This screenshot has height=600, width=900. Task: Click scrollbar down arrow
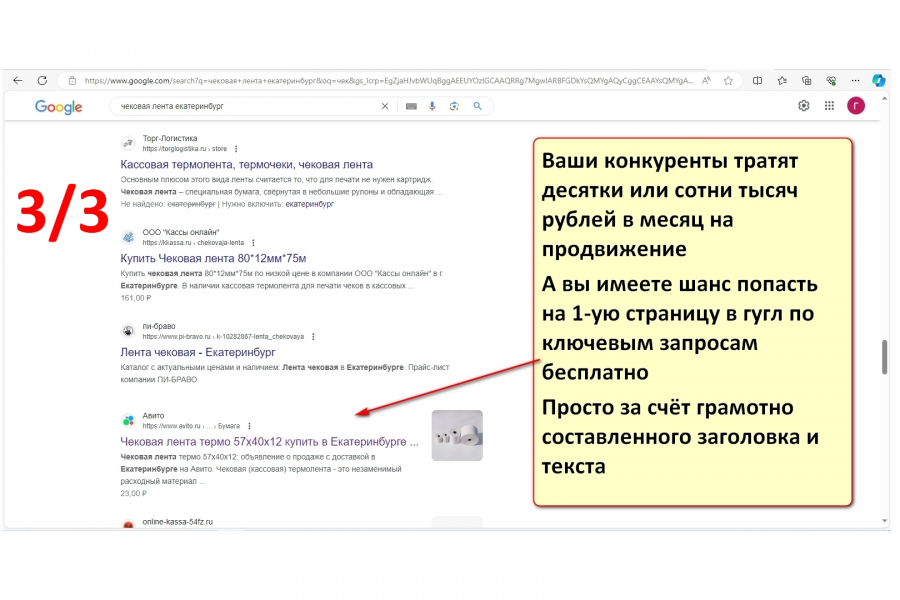pyautogui.click(x=885, y=521)
